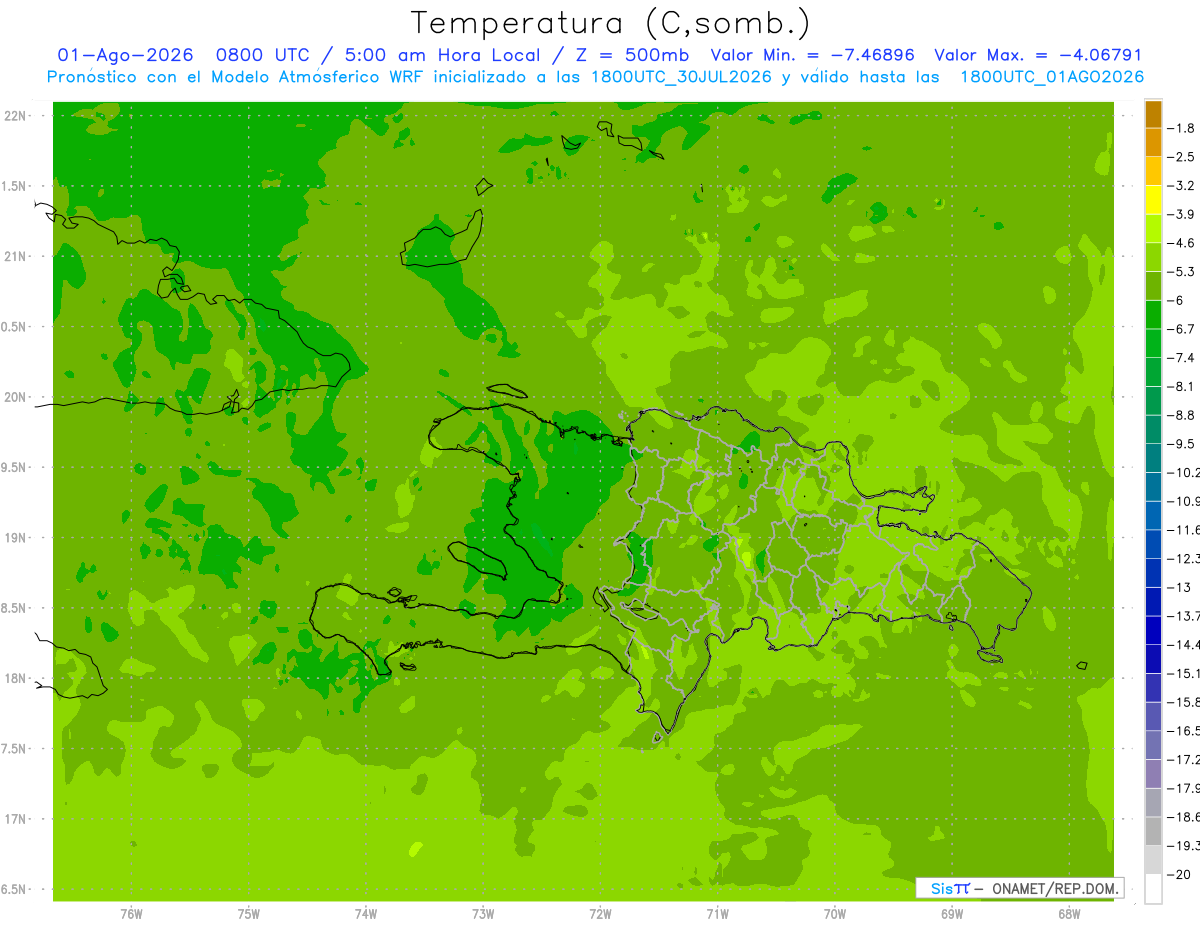Click the Temperatura (C,somb.) map title
Viewport: 1200px width, 927px height.
pos(611,24)
